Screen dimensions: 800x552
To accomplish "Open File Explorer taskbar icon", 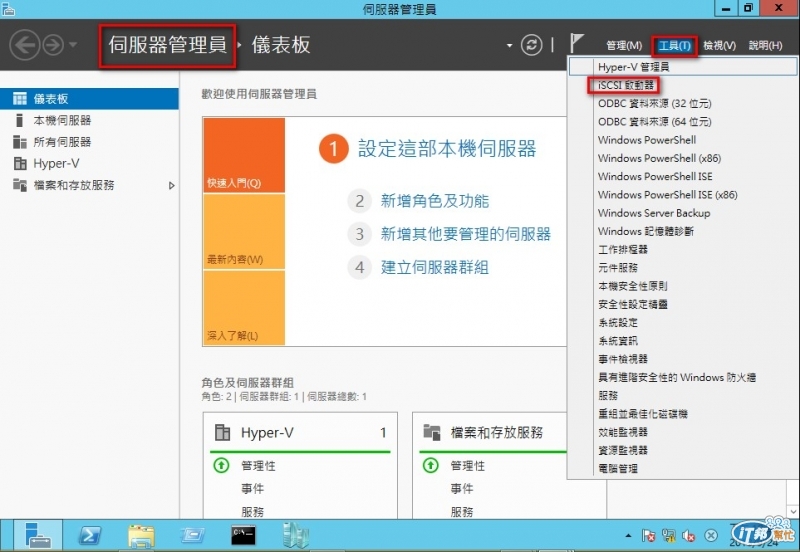I will click(141, 536).
